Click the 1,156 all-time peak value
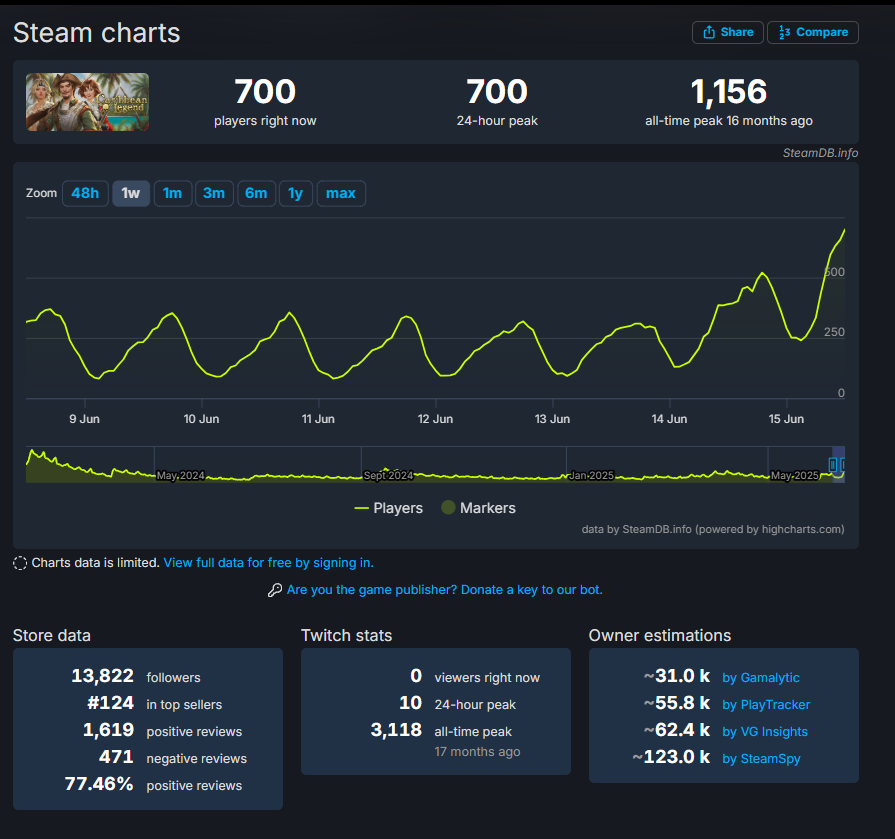Viewport: 895px width, 839px height. [728, 91]
